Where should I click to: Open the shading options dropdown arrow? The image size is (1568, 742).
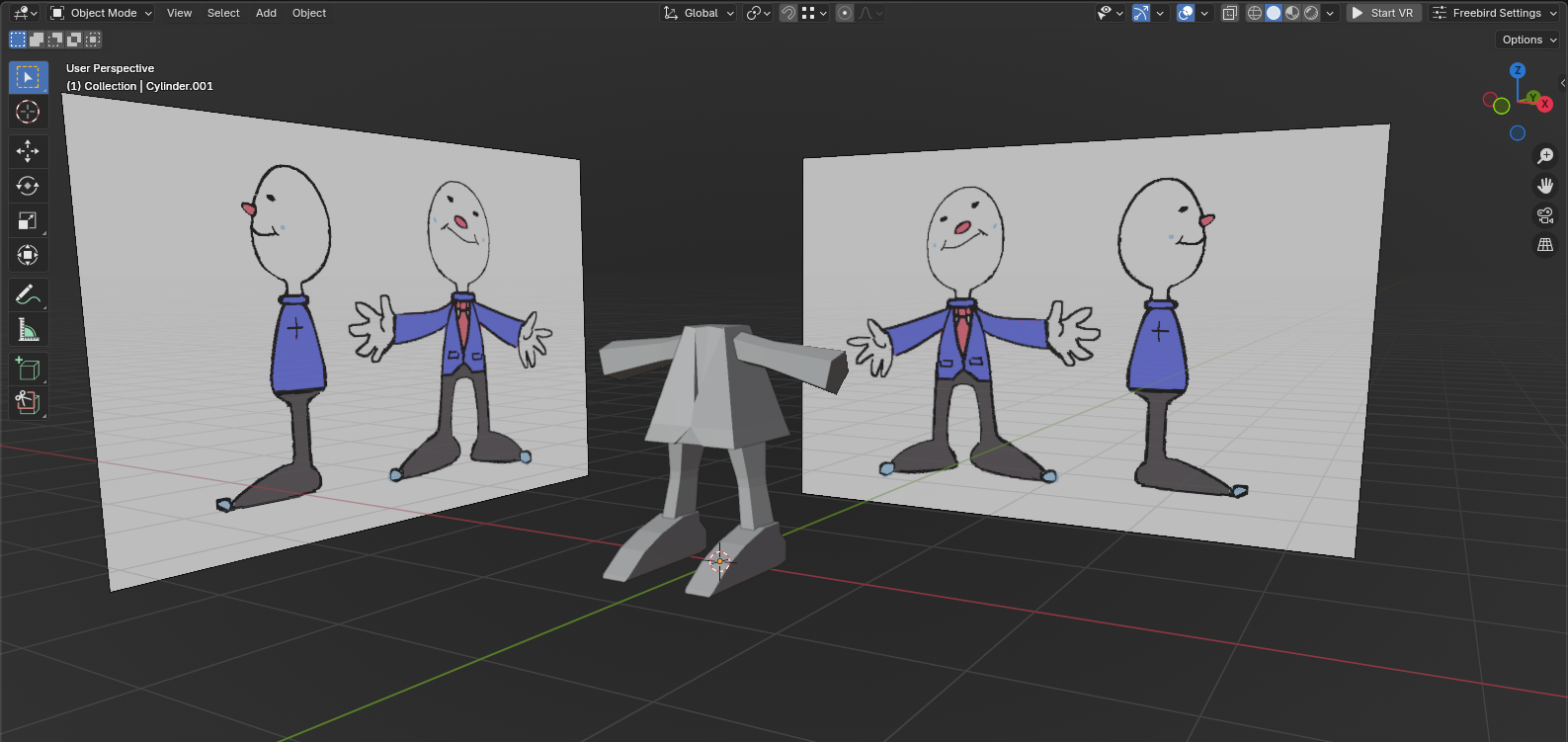point(1330,13)
